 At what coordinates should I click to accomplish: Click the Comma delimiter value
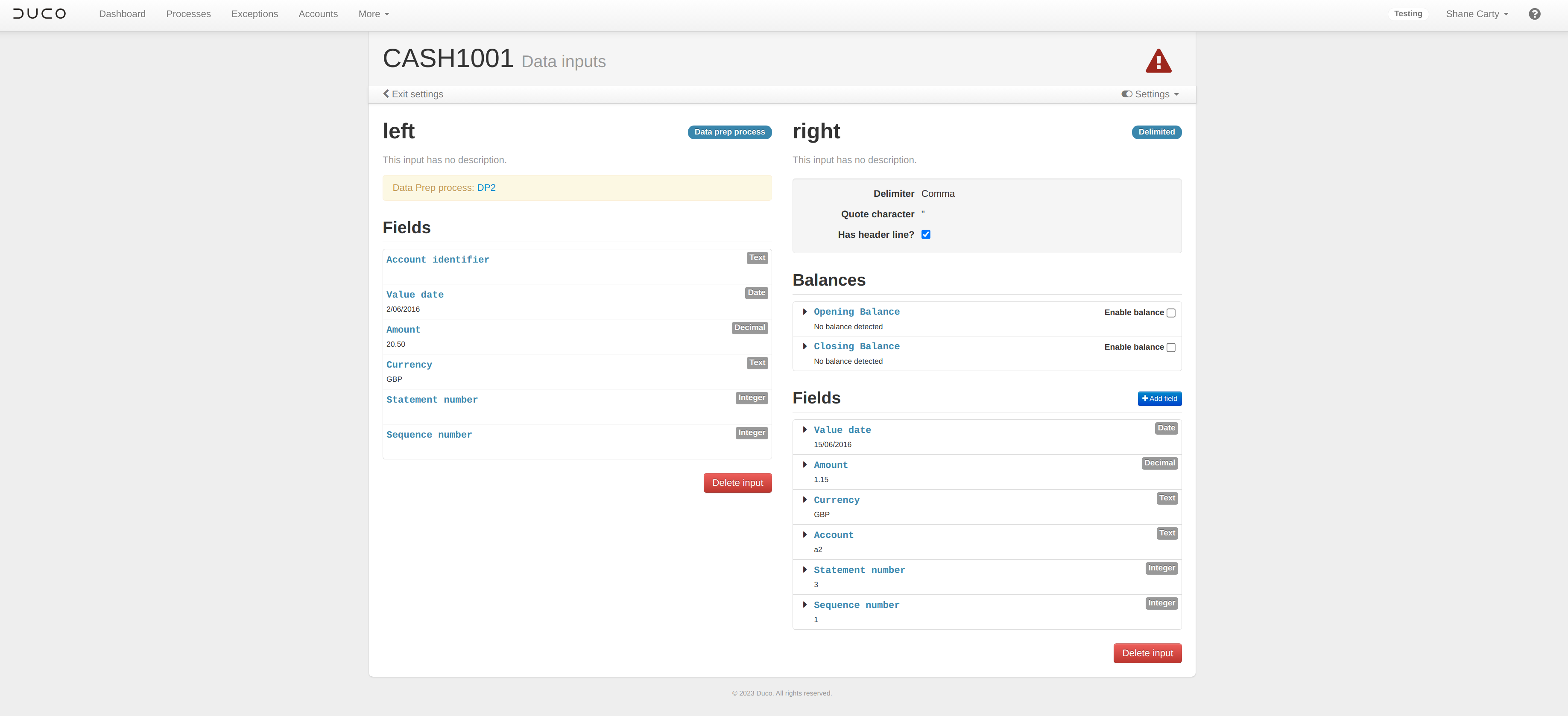pos(937,193)
